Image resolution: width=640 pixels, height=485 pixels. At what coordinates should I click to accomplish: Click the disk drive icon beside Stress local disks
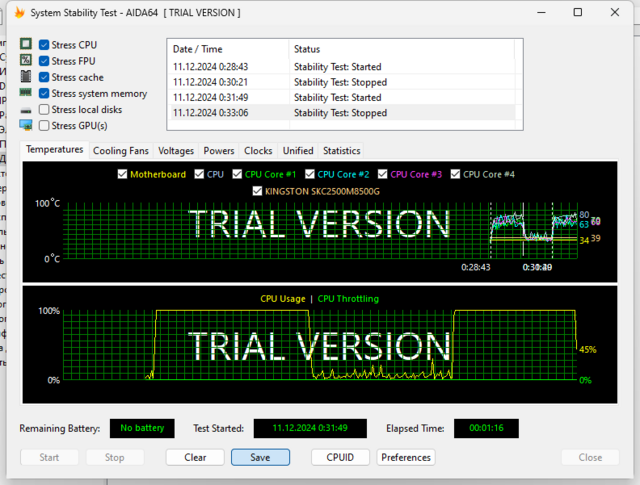pos(26,110)
